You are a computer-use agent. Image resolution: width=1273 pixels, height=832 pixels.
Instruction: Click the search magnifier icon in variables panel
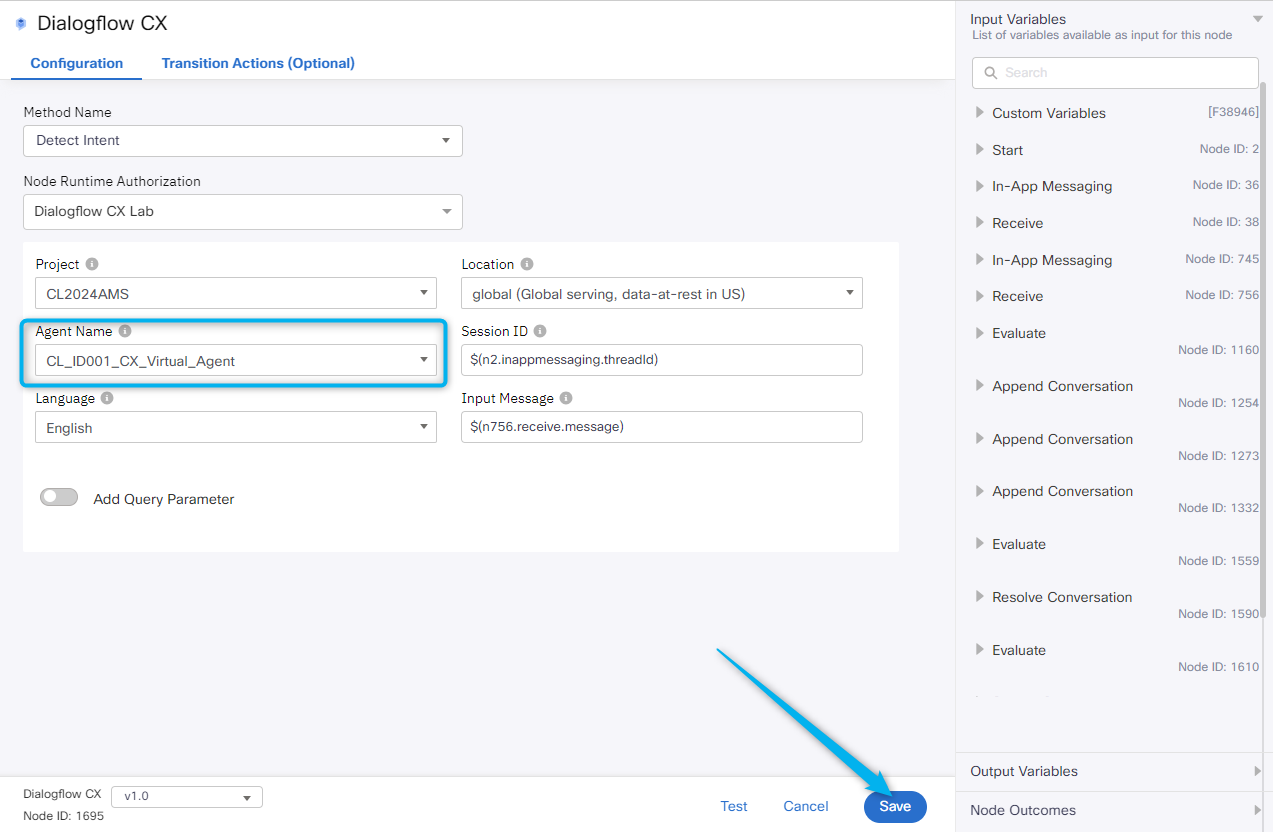click(991, 73)
